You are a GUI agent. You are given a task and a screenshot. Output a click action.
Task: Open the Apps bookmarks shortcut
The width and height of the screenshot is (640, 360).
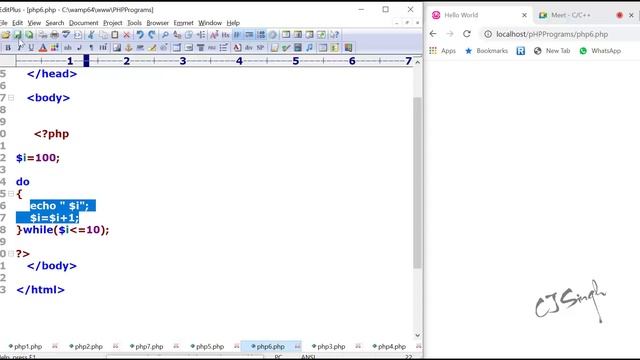click(x=443, y=51)
